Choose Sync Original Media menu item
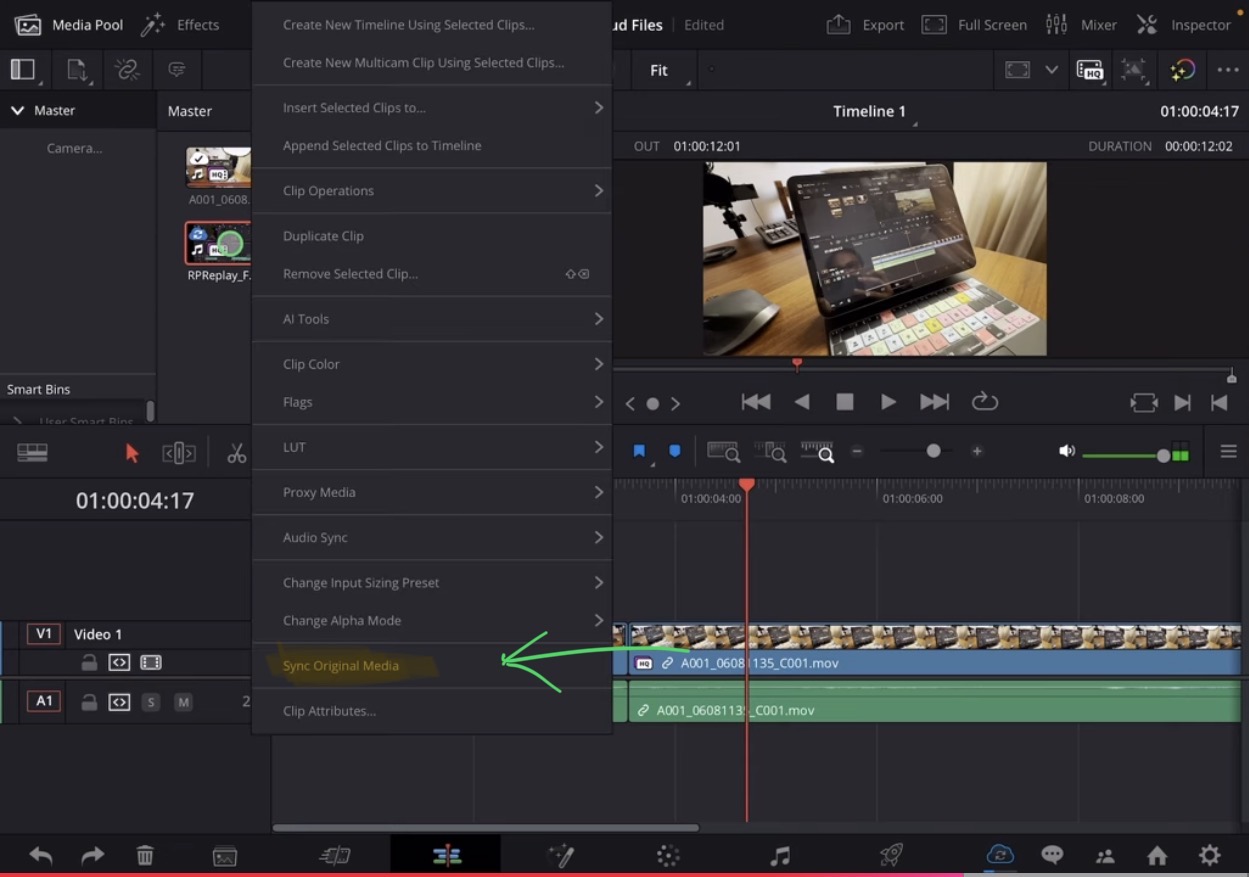This screenshot has height=877, width=1249. point(341,666)
